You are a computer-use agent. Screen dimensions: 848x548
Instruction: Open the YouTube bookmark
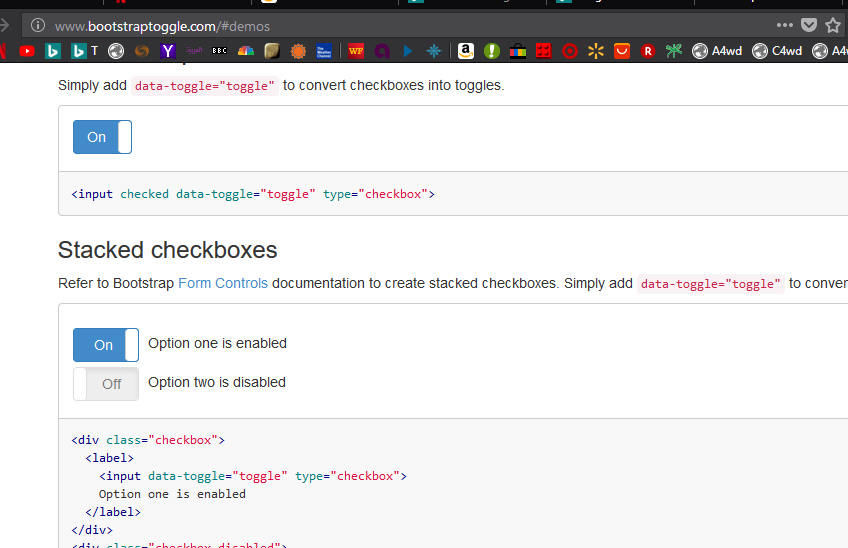(x=27, y=51)
